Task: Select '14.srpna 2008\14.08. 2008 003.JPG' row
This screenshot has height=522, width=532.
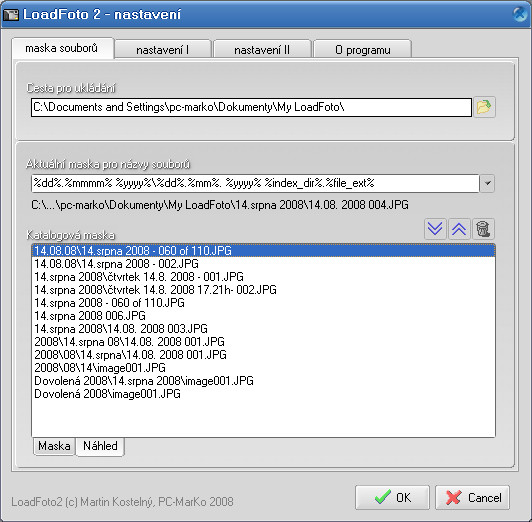Action: 263,329
